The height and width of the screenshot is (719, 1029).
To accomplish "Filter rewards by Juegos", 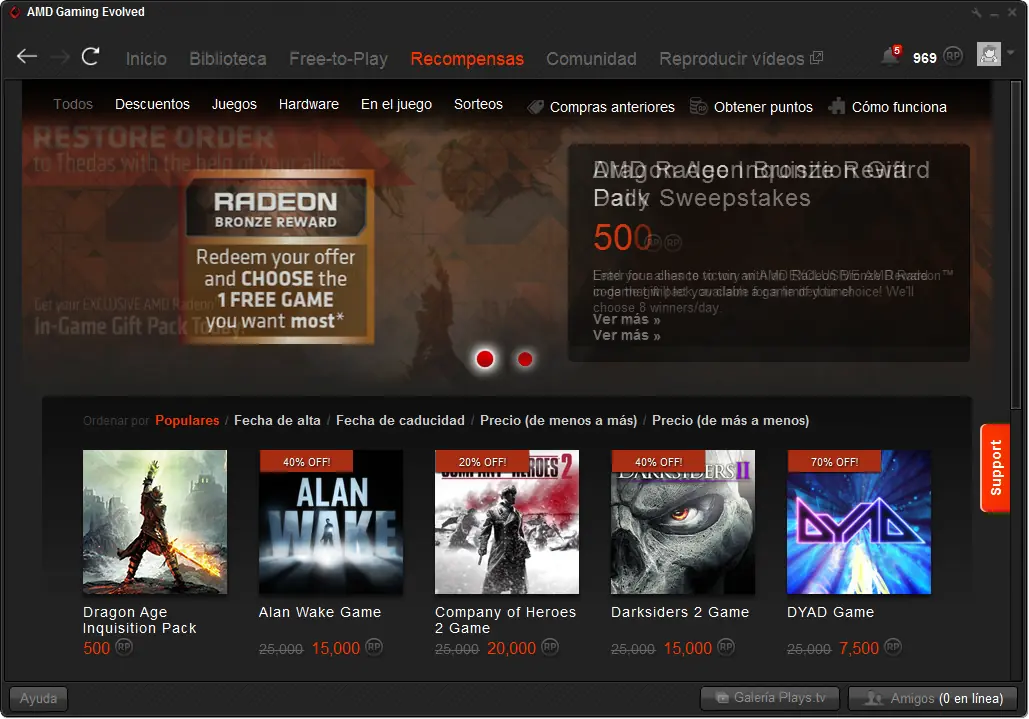I will pyautogui.click(x=234, y=104).
